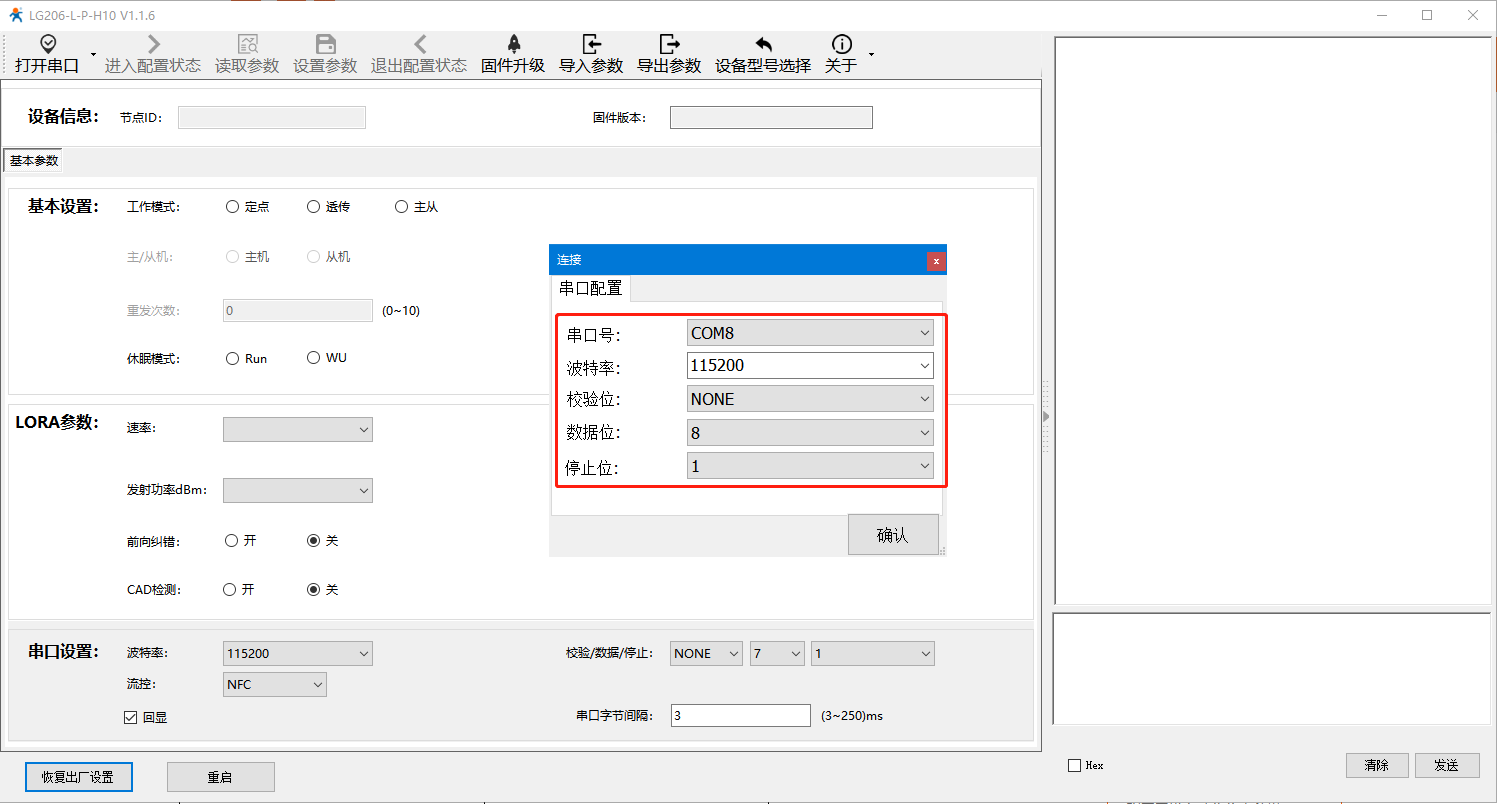Image resolution: width=1497 pixels, height=804 pixels.
Task: Toggle the 回显 echo checkbox
Action: tap(130, 717)
